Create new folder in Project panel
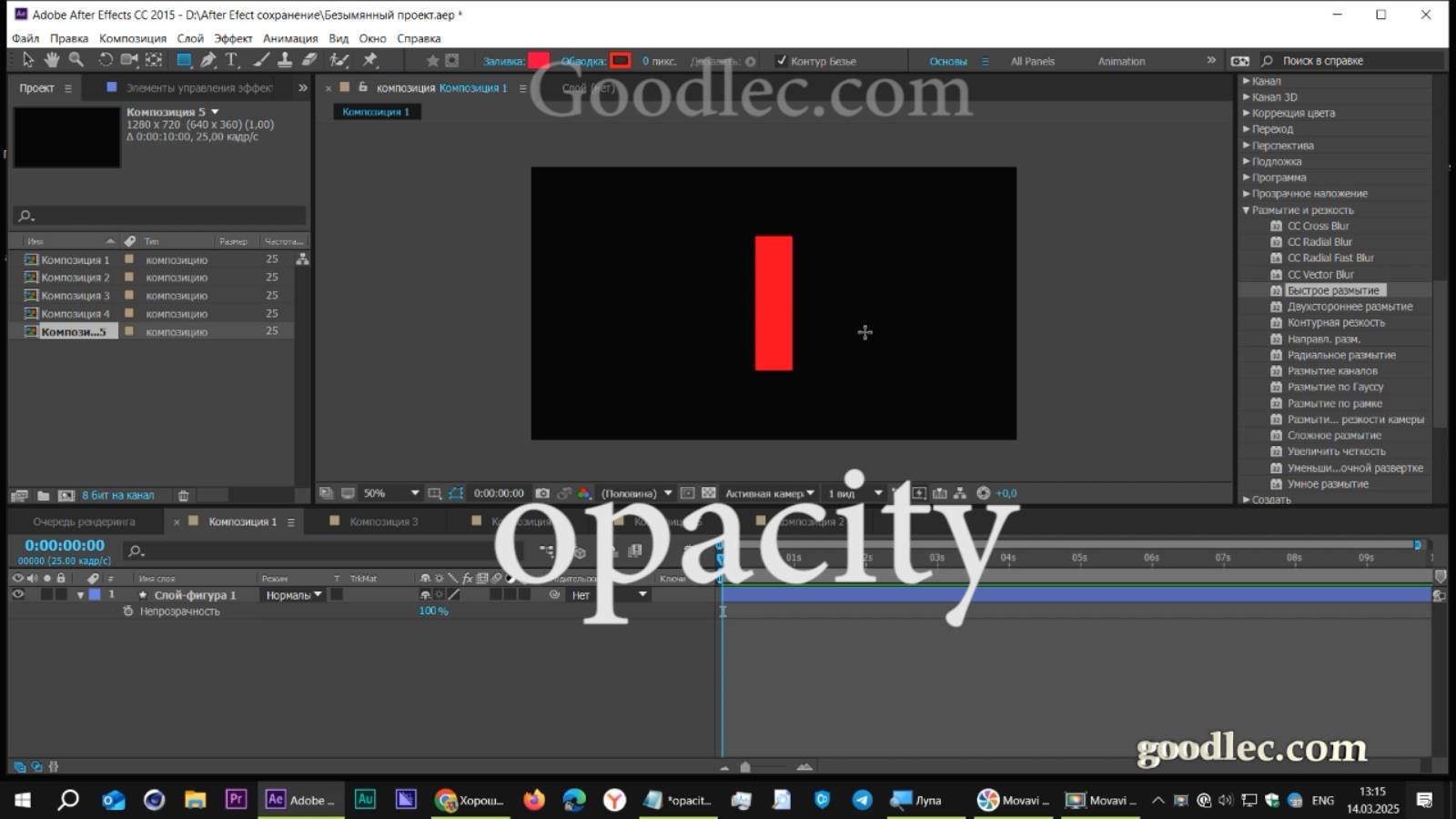The width and height of the screenshot is (1456, 819). click(x=43, y=496)
